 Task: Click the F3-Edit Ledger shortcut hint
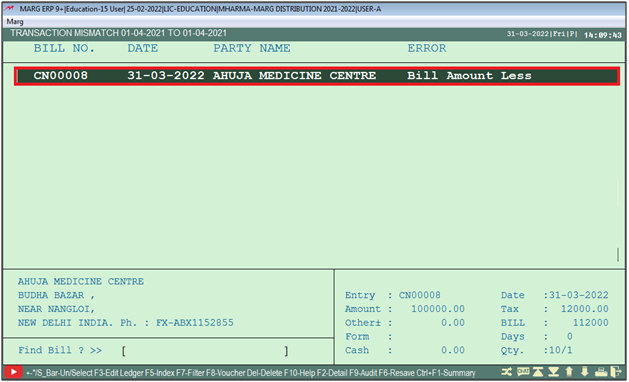[x=118, y=373]
